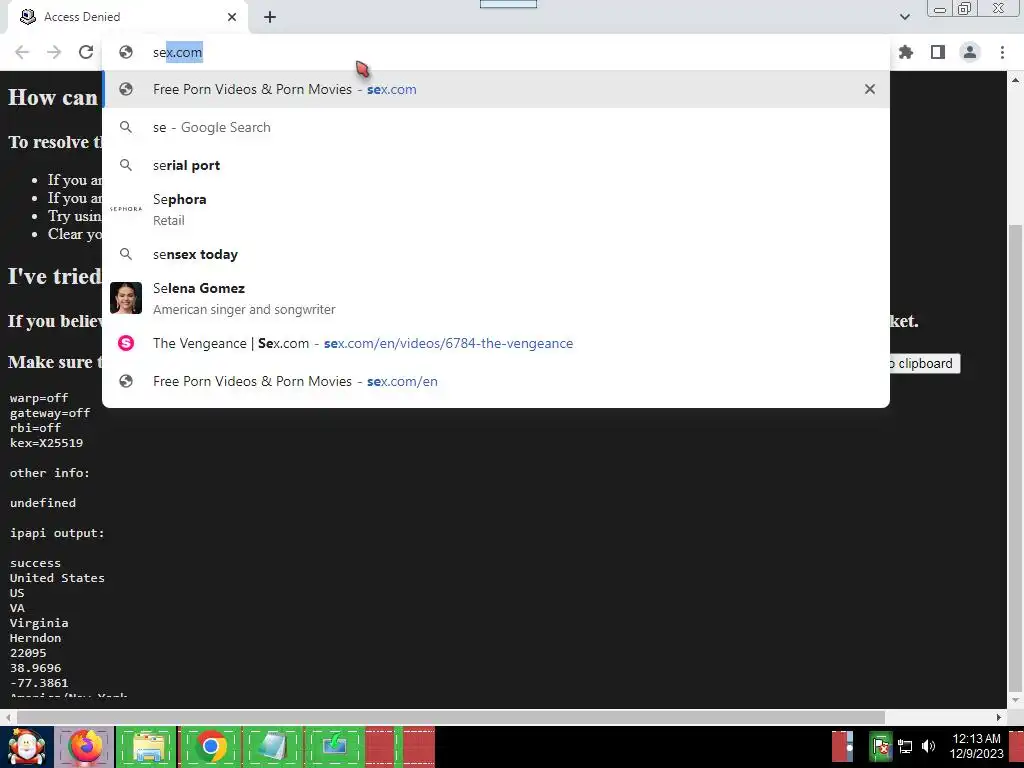The height and width of the screenshot is (768, 1024).
Task: Click the volume speaker tray icon
Action: [x=928, y=746]
